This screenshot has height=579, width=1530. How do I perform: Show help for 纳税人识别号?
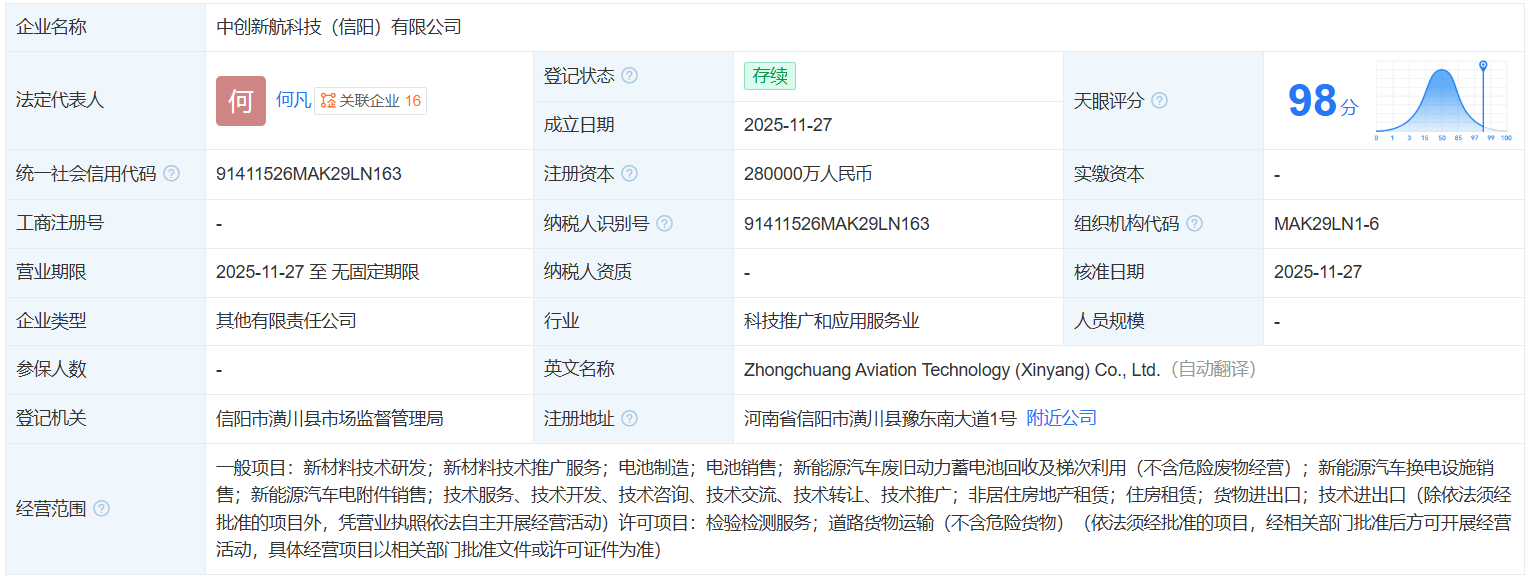[x=664, y=223]
